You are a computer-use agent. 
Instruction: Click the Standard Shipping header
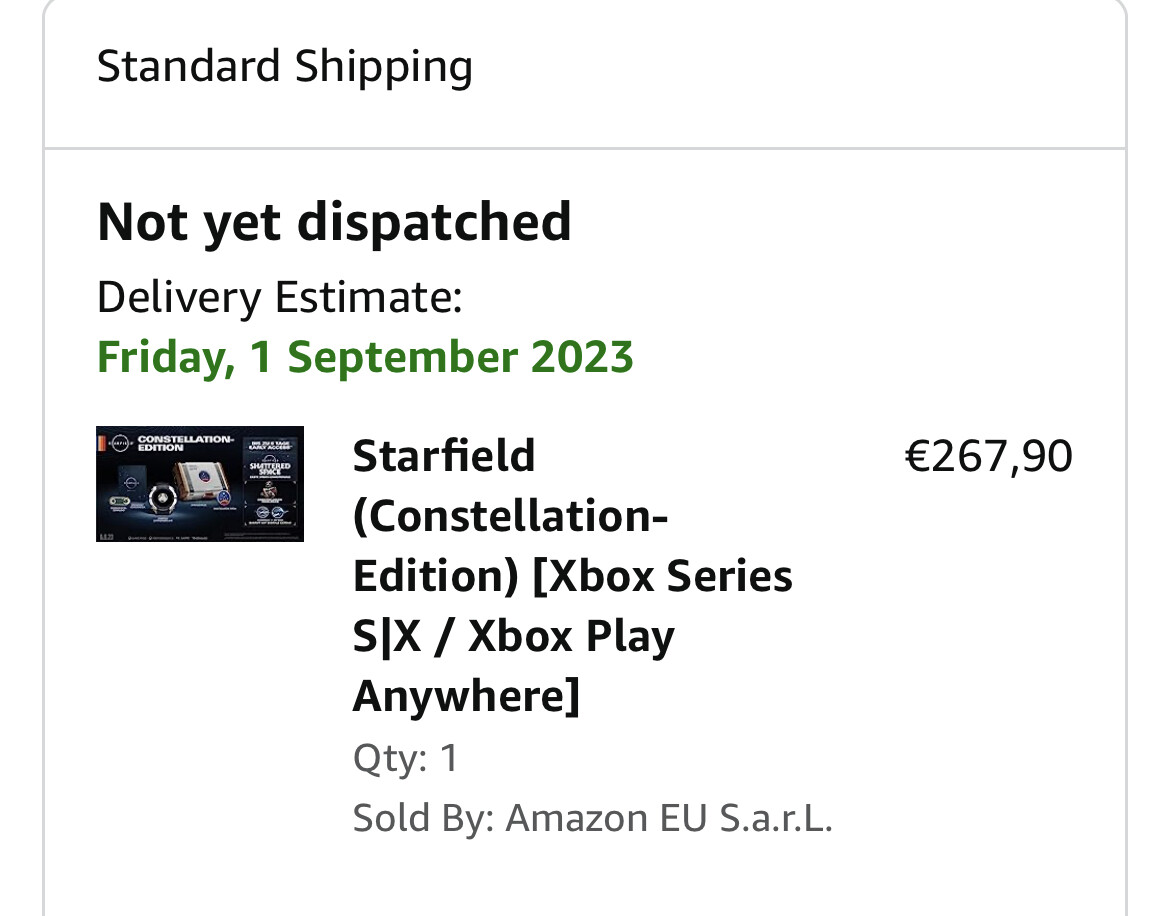pyautogui.click(x=285, y=66)
